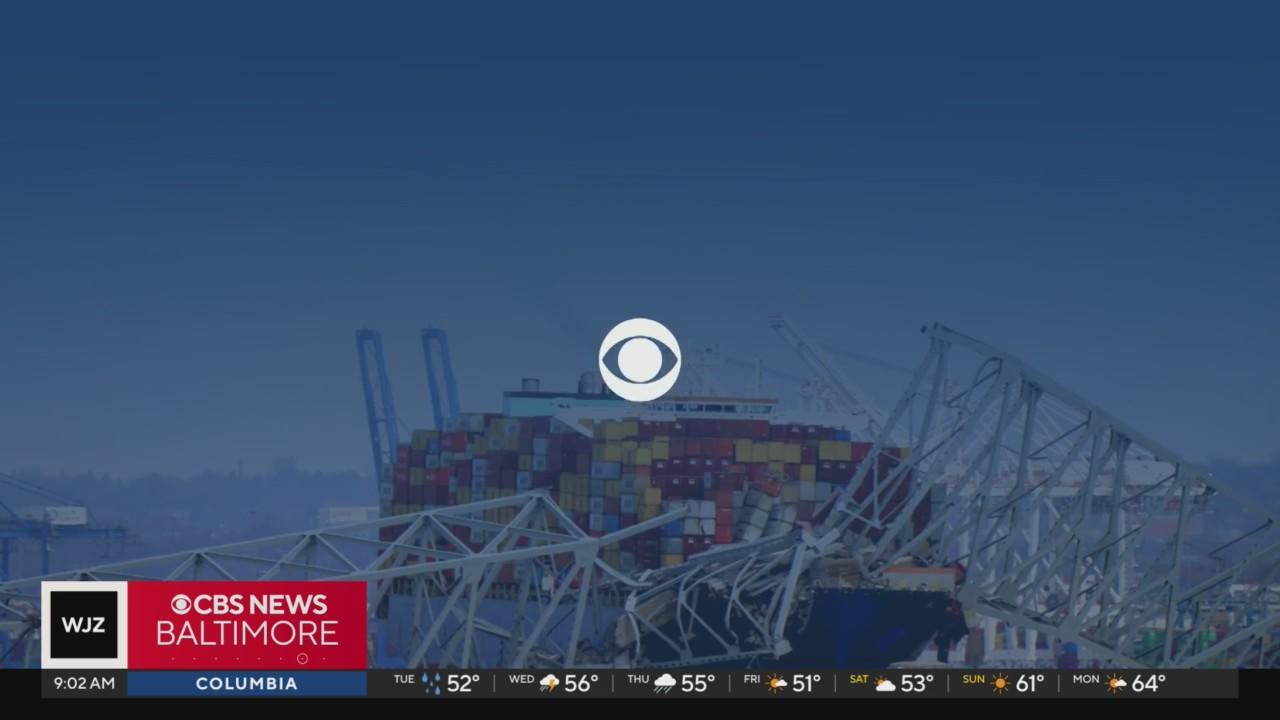Click Saturday's partly cloudy weather icon

(885, 684)
